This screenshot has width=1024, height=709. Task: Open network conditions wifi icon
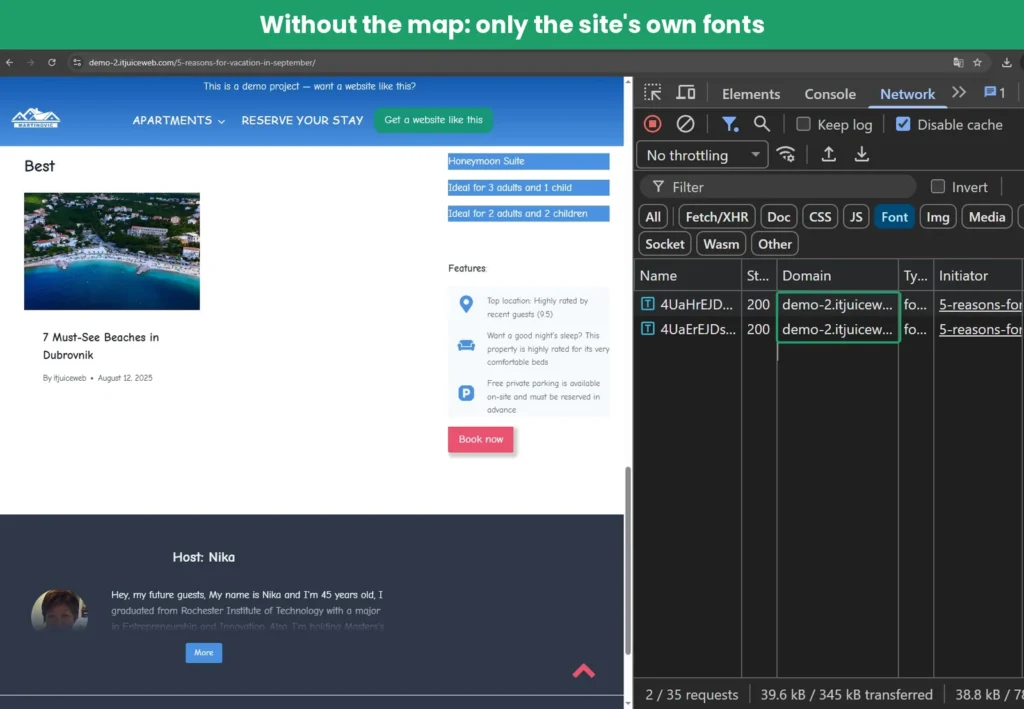(x=786, y=155)
